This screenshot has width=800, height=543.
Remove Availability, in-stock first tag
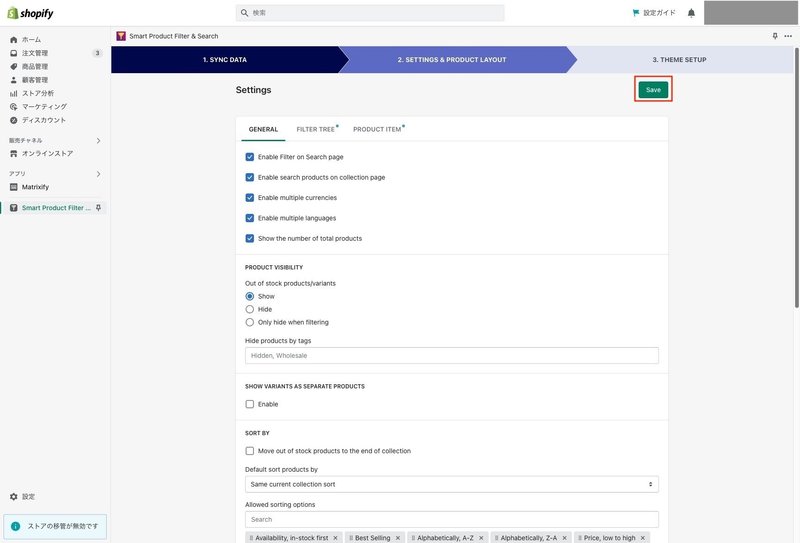(x=335, y=538)
